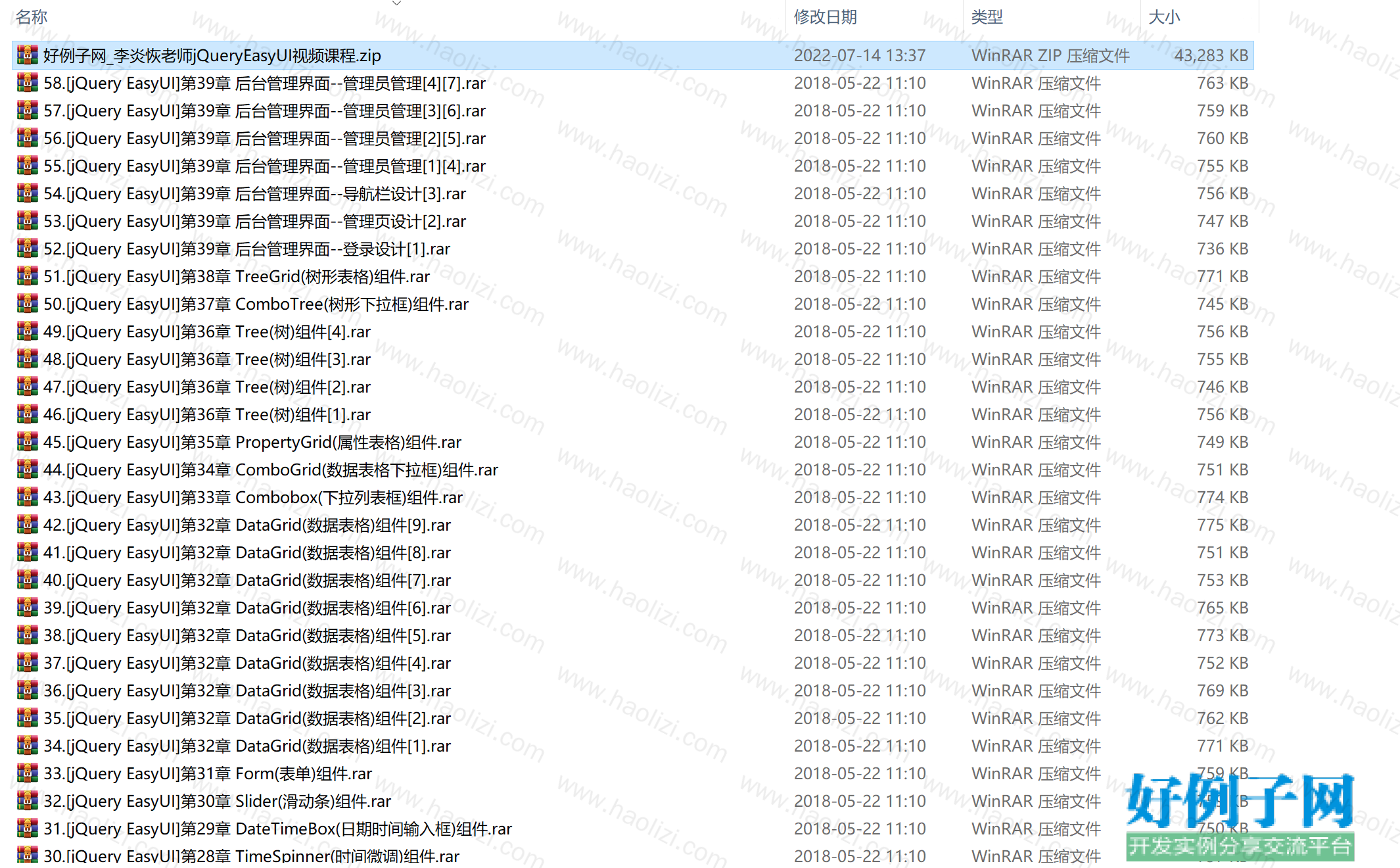Click the archive icon of file 43 Combobox.rar

tap(27, 497)
